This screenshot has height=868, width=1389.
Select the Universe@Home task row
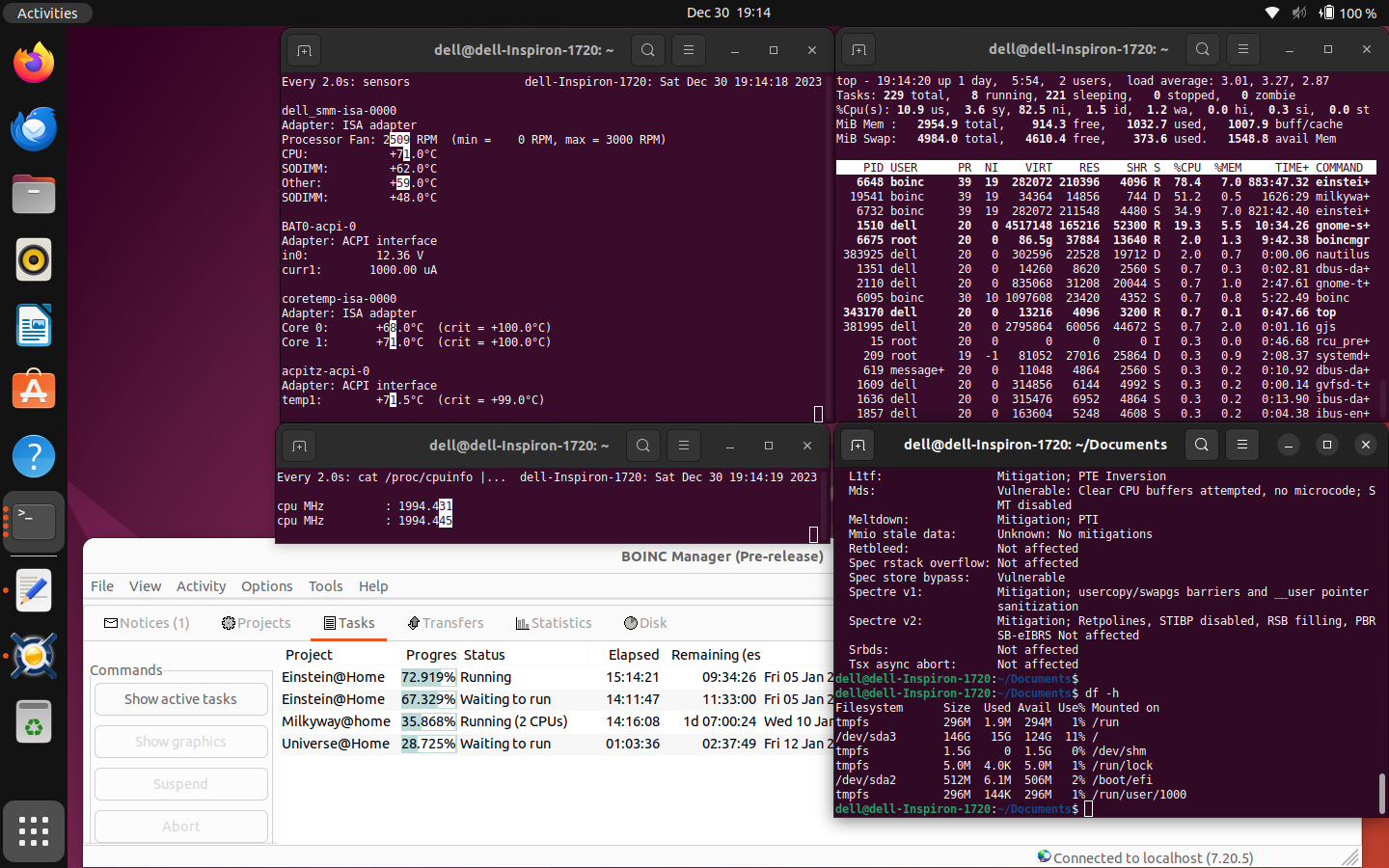click(555, 744)
